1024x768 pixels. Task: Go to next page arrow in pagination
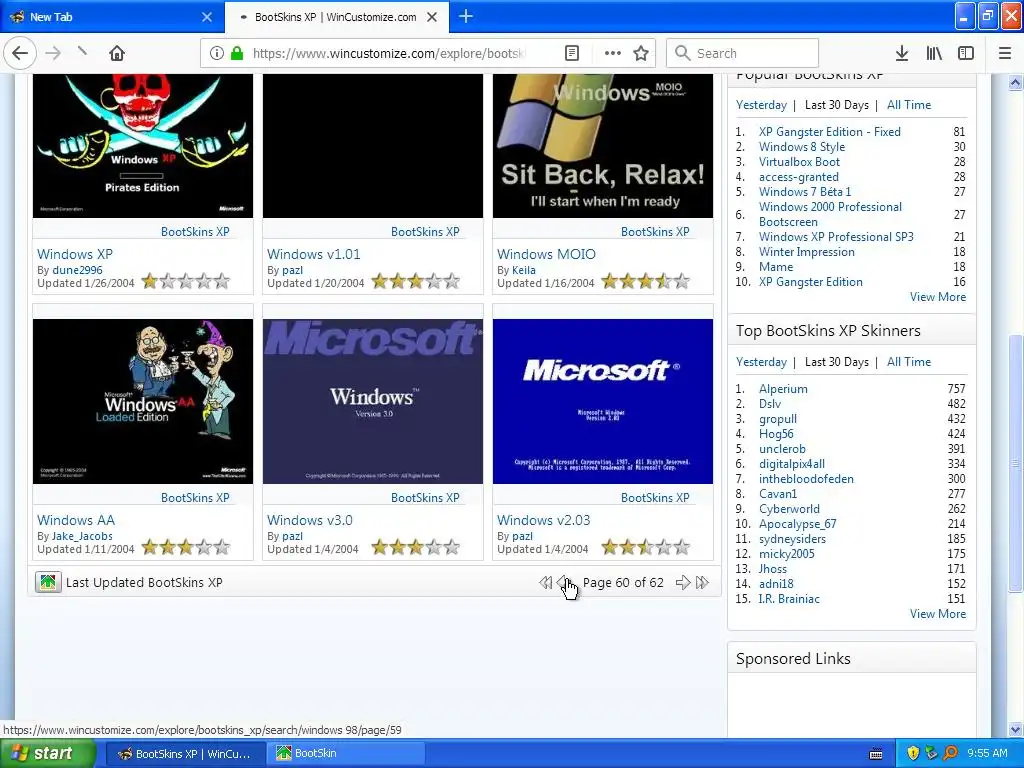(682, 583)
